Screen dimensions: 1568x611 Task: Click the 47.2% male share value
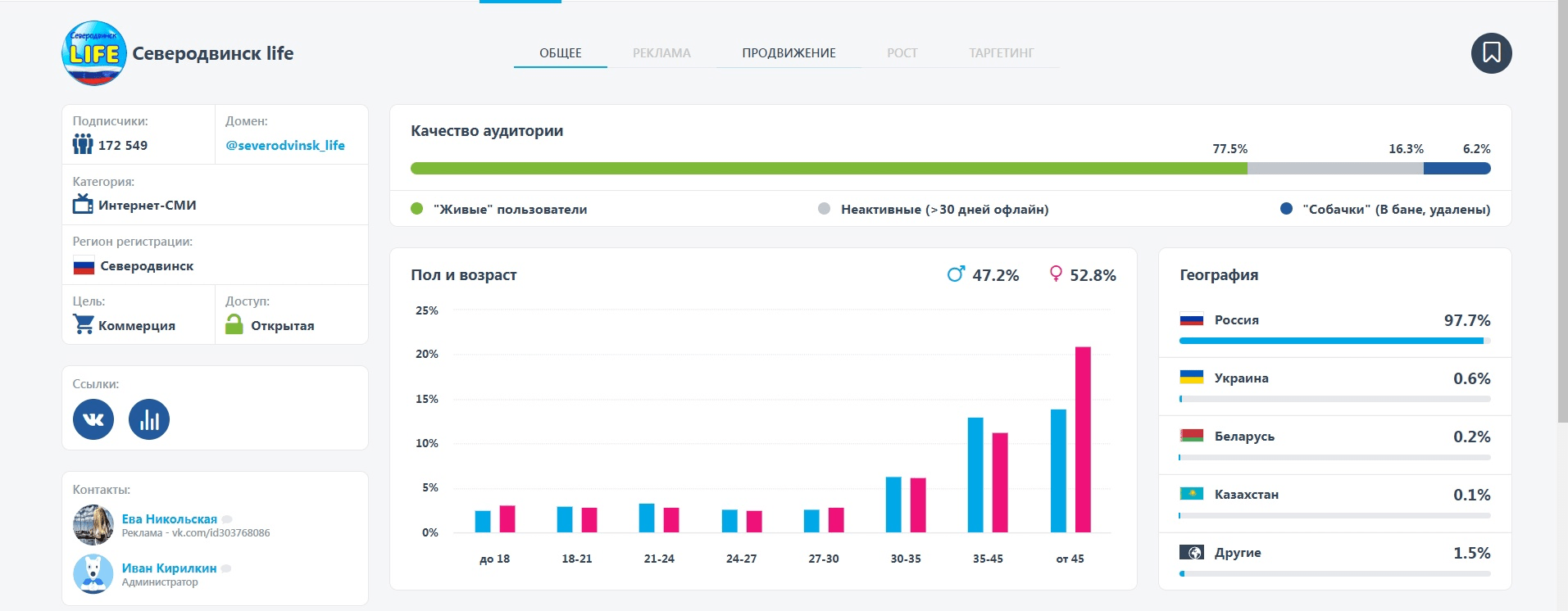pyautogui.click(x=995, y=275)
